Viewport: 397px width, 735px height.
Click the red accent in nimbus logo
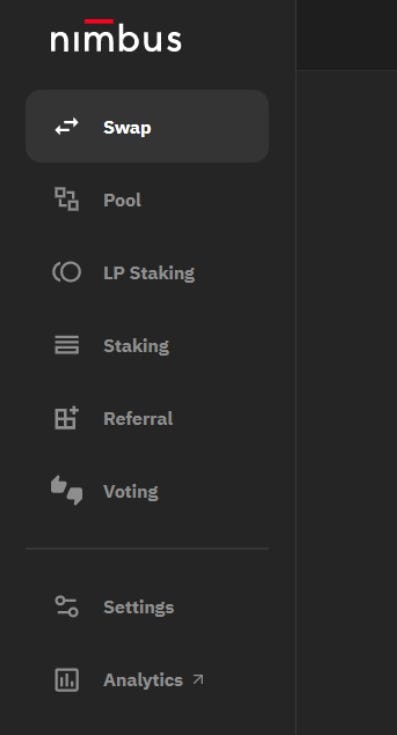pos(99,21)
